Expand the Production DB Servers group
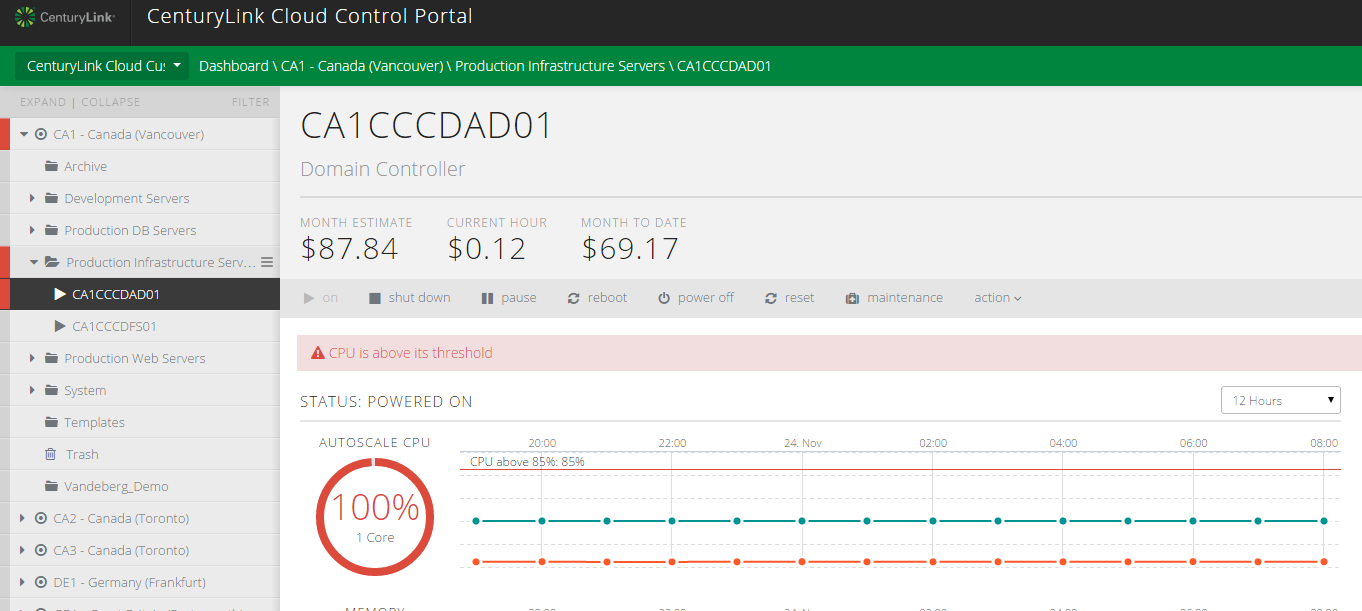Screen dimensions: 1362x611 [x=33, y=230]
